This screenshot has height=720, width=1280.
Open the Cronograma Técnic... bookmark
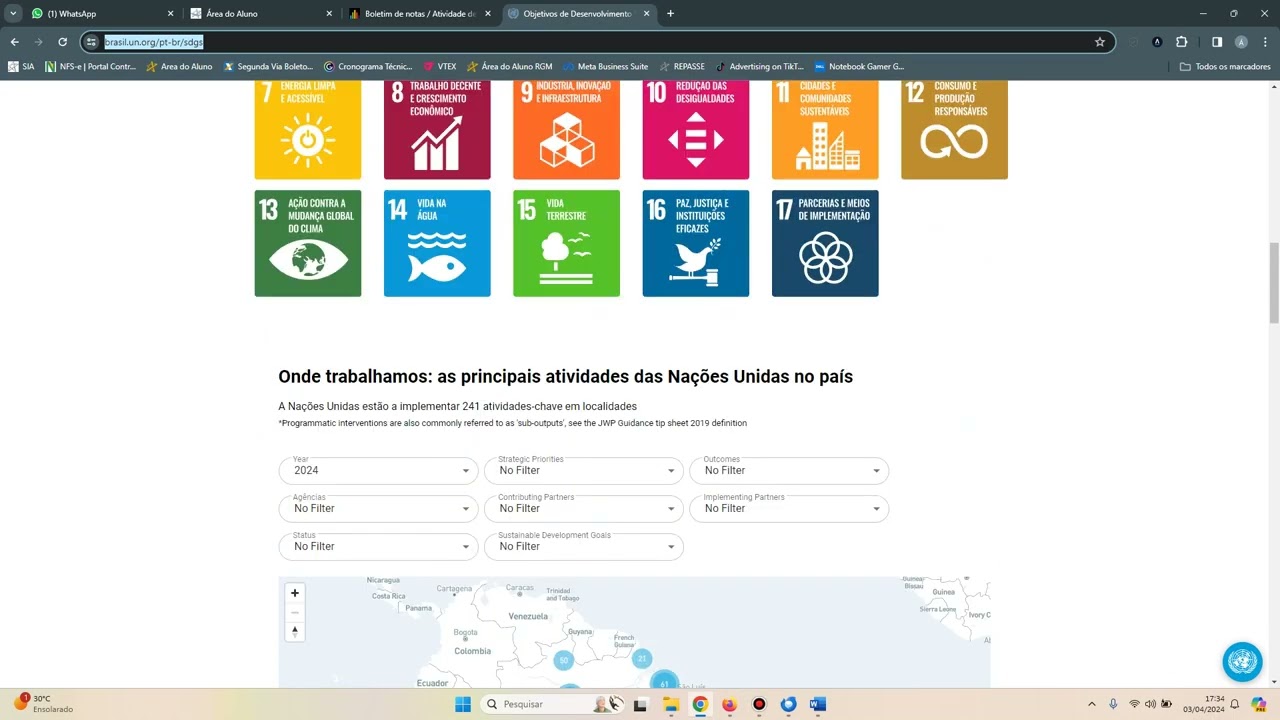(x=368, y=66)
